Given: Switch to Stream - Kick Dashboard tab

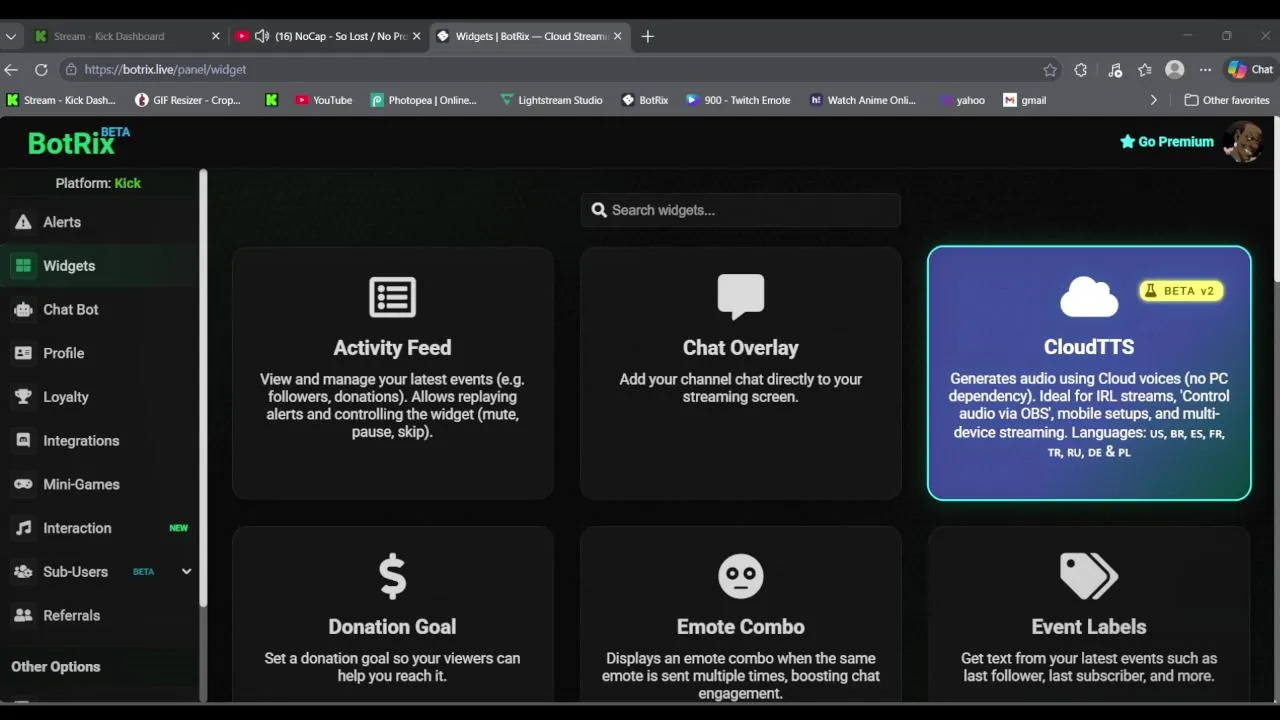Looking at the screenshot, I should (126, 36).
